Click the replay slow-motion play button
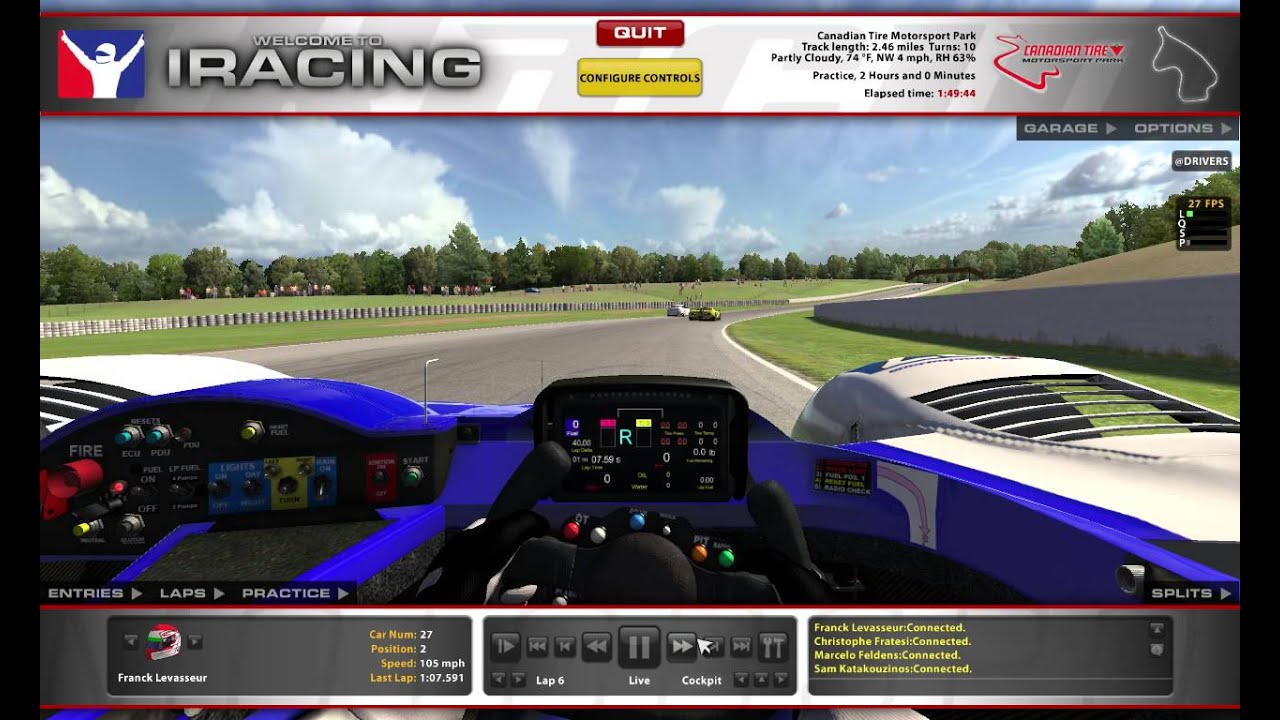Viewport: 1280px width, 720px height. coord(506,647)
